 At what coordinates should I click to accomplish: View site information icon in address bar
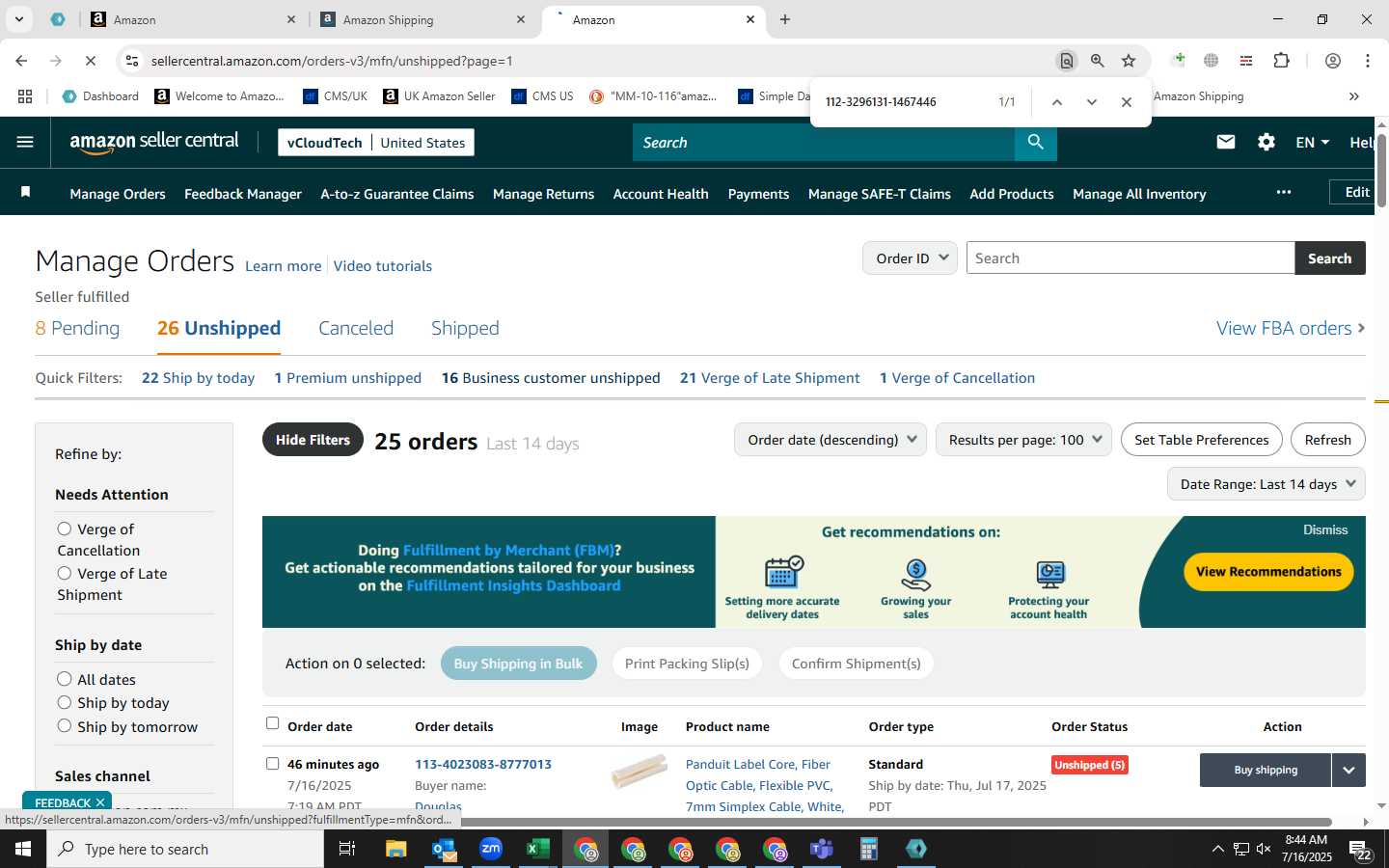point(131,61)
